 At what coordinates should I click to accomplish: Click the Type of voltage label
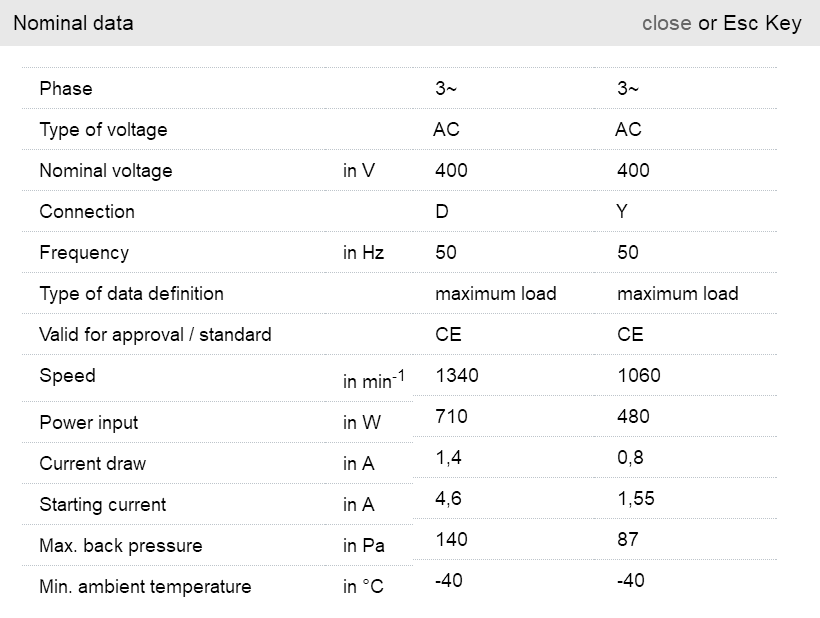point(103,130)
